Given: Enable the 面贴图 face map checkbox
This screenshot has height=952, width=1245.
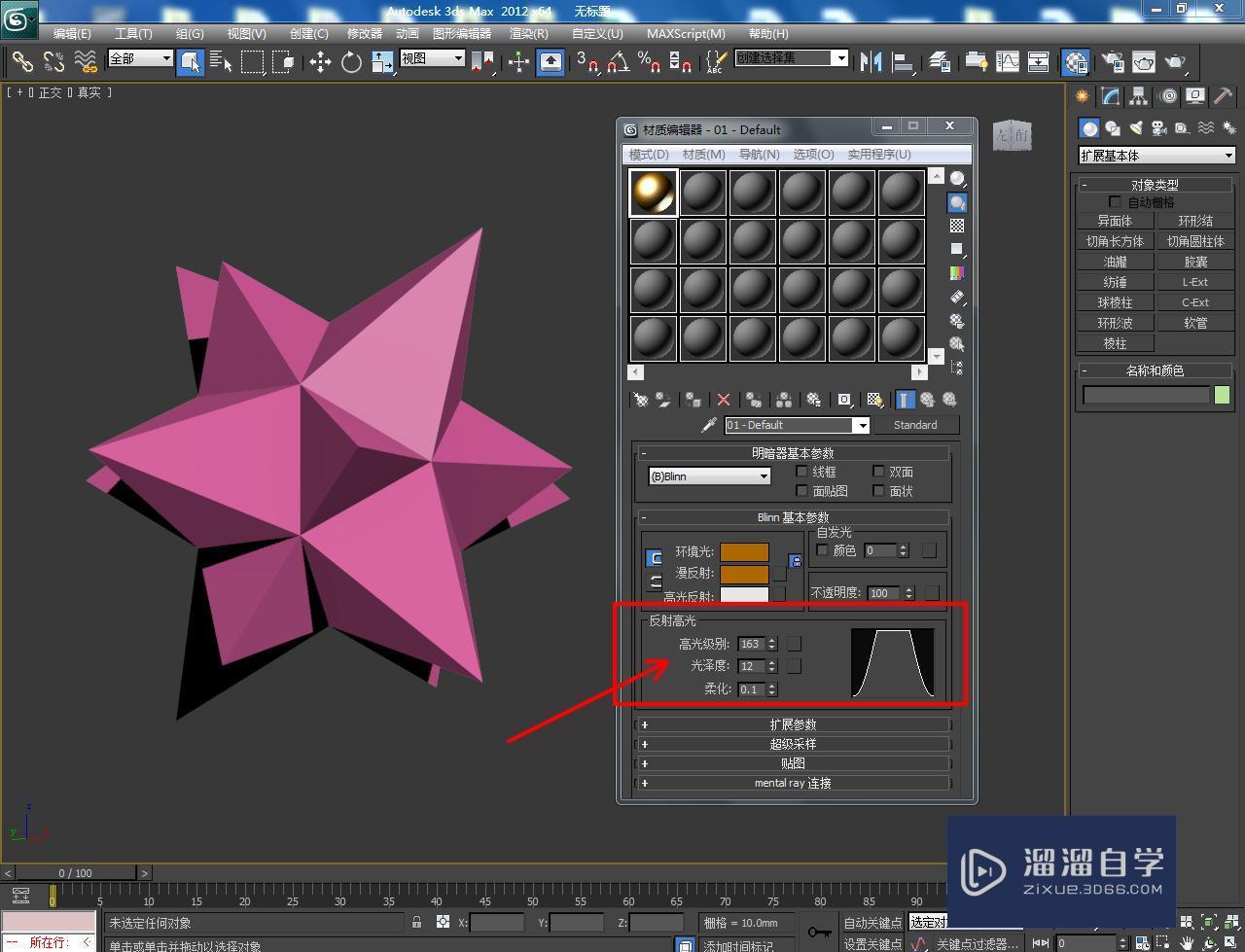Looking at the screenshot, I should point(802,491).
